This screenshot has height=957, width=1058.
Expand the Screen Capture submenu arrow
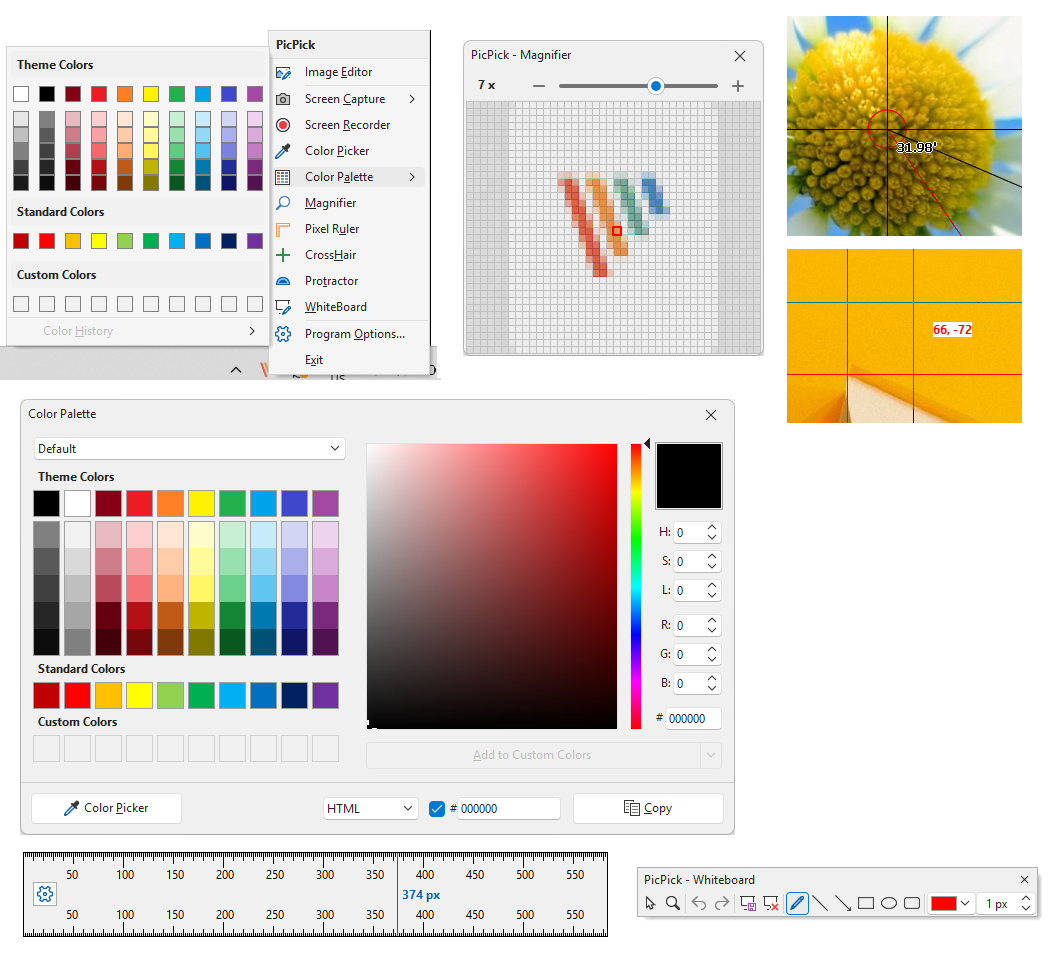[x=412, y=99]
